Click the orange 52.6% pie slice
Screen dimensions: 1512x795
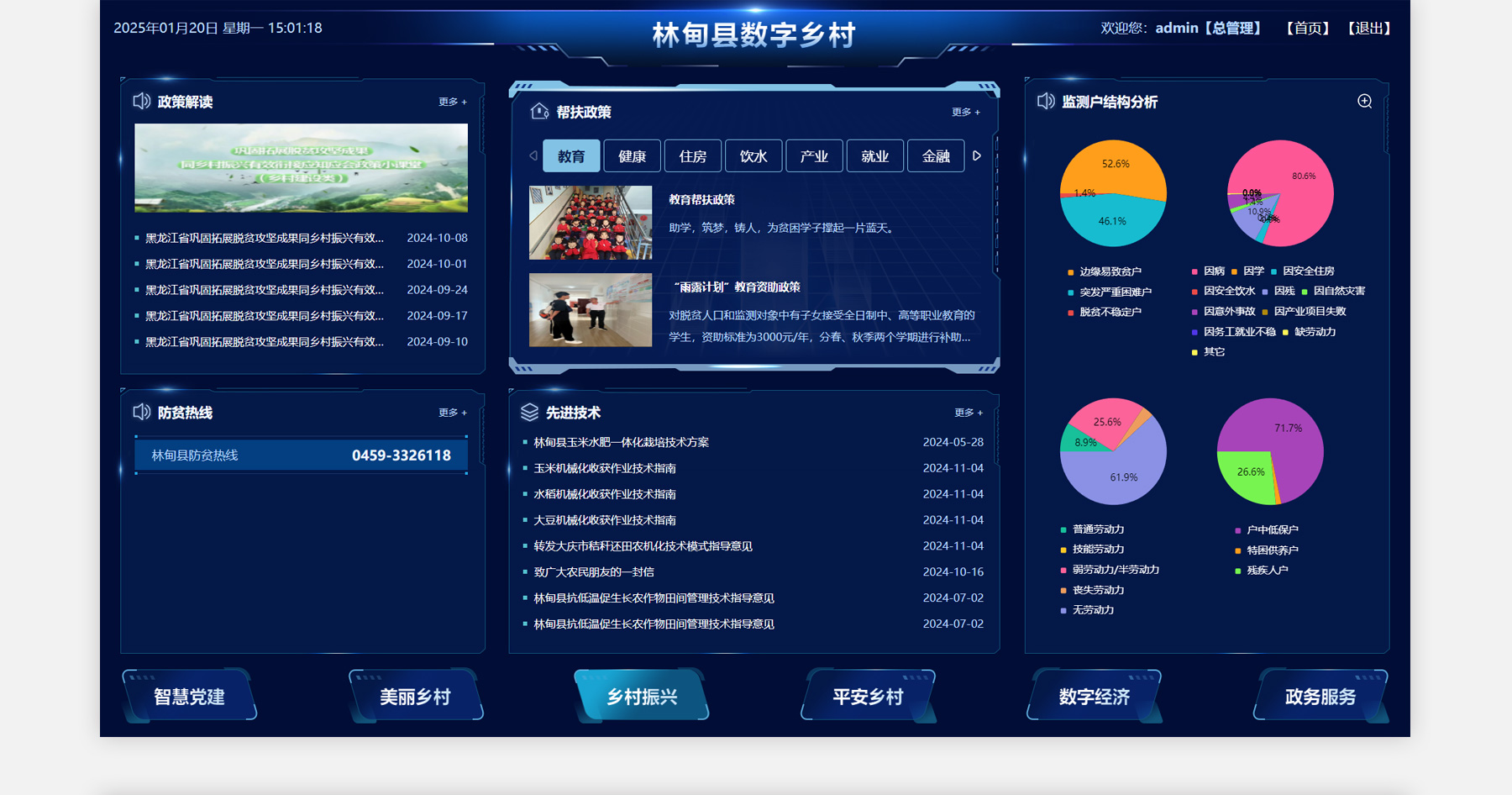(1117, 168)
